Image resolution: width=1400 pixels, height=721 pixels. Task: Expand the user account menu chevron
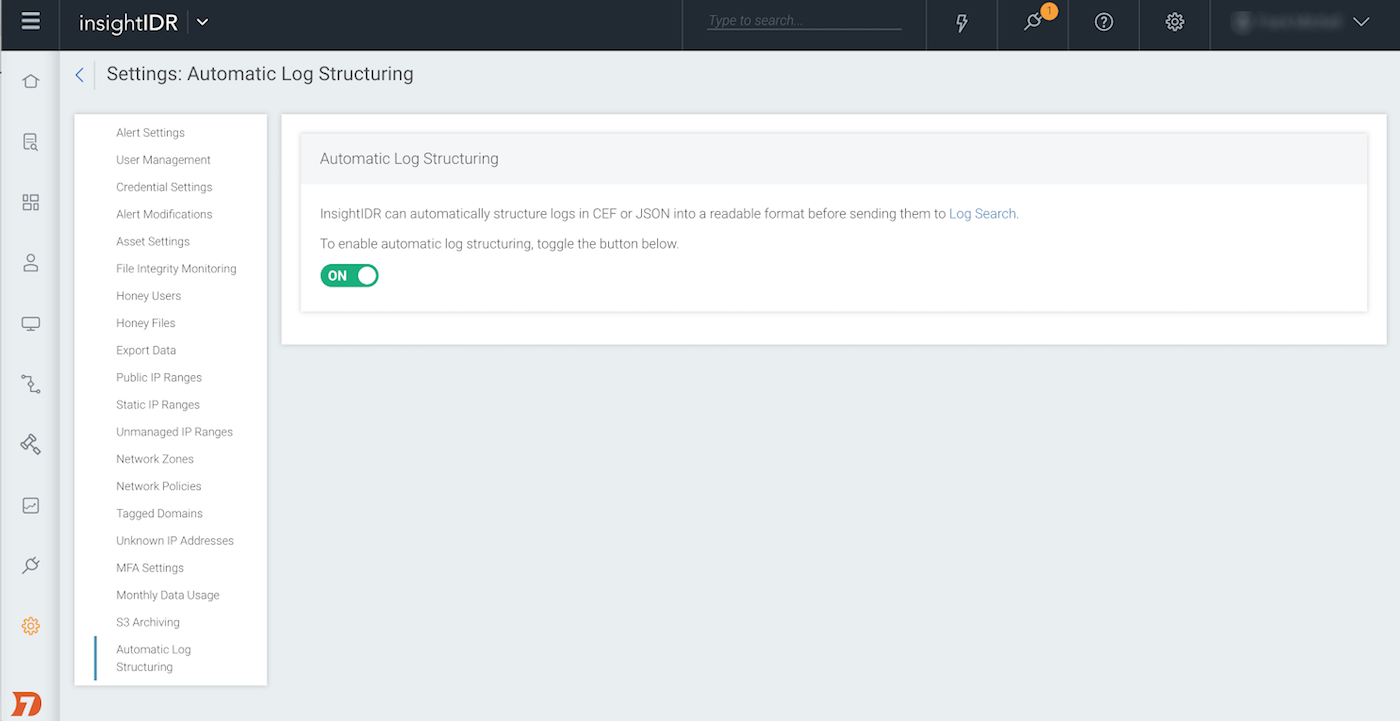(x=1360, y=22)
